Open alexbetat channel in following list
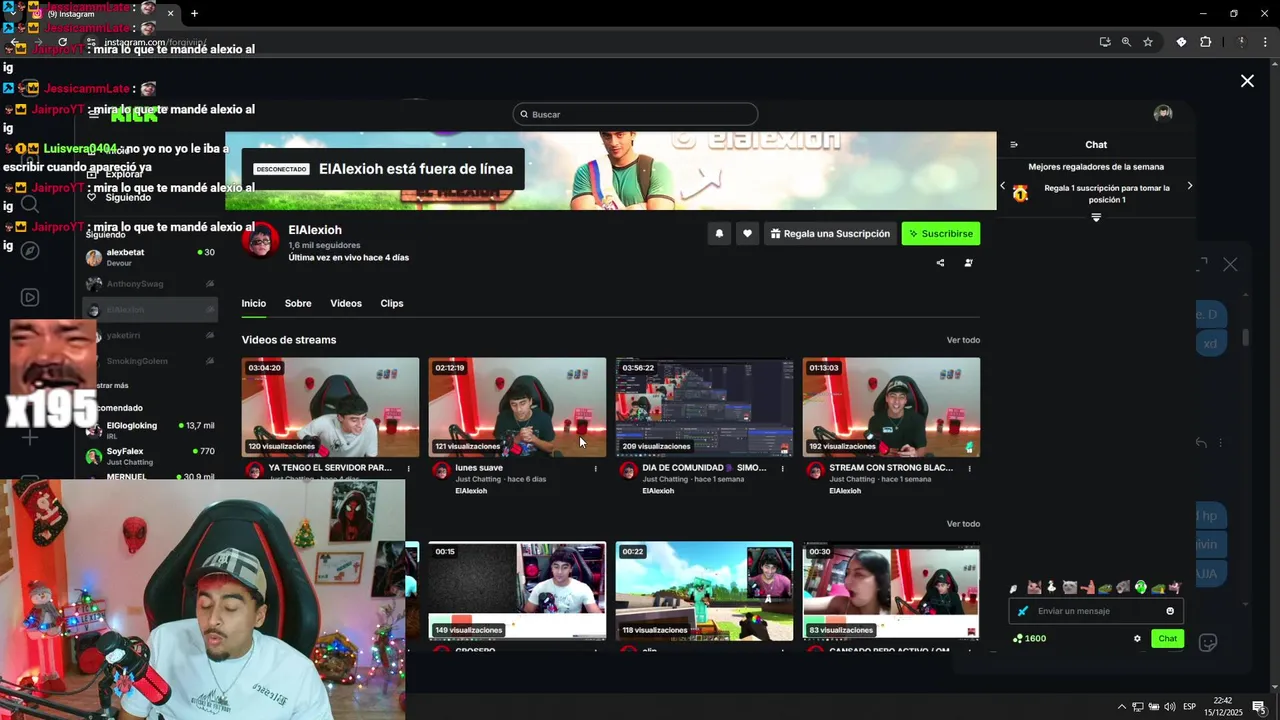Screen dimensions: 1280x720 150,257
